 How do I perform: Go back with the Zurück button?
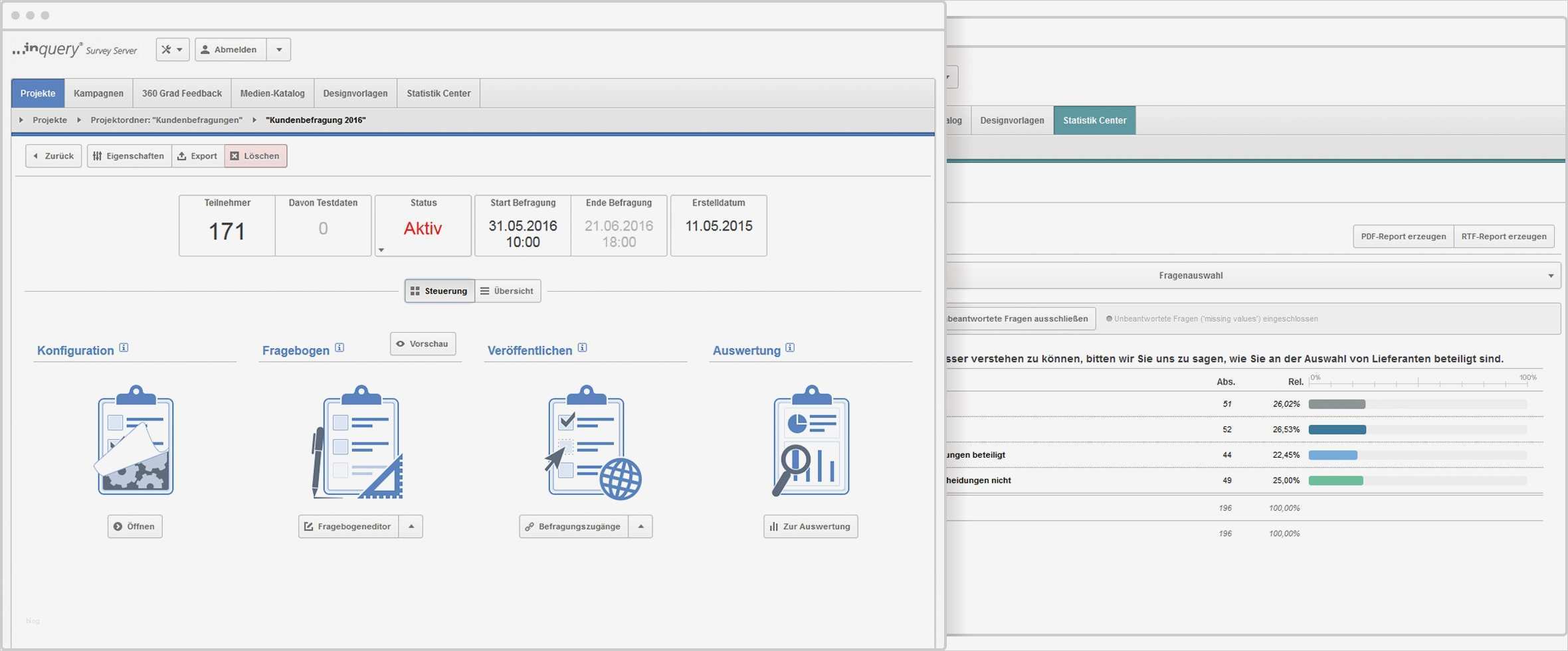54,156
